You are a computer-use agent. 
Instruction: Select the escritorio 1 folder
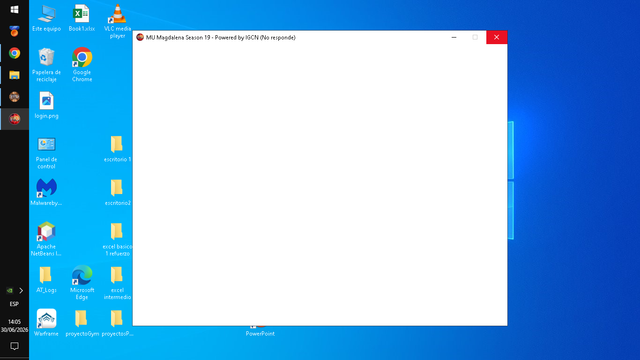tap(117, 149)
